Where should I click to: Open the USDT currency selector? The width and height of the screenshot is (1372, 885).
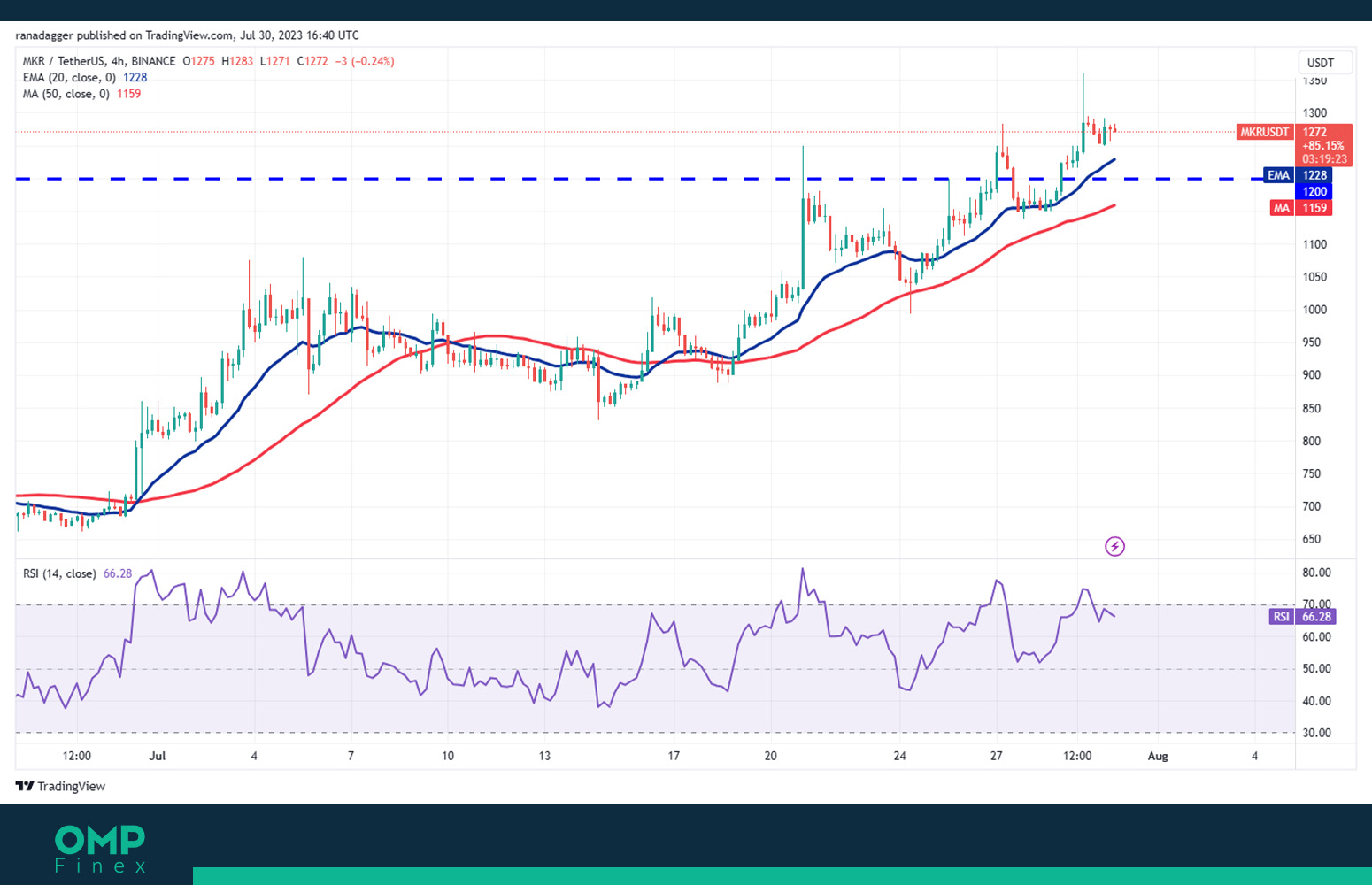pyautogui.click(x=1324, y=63)
